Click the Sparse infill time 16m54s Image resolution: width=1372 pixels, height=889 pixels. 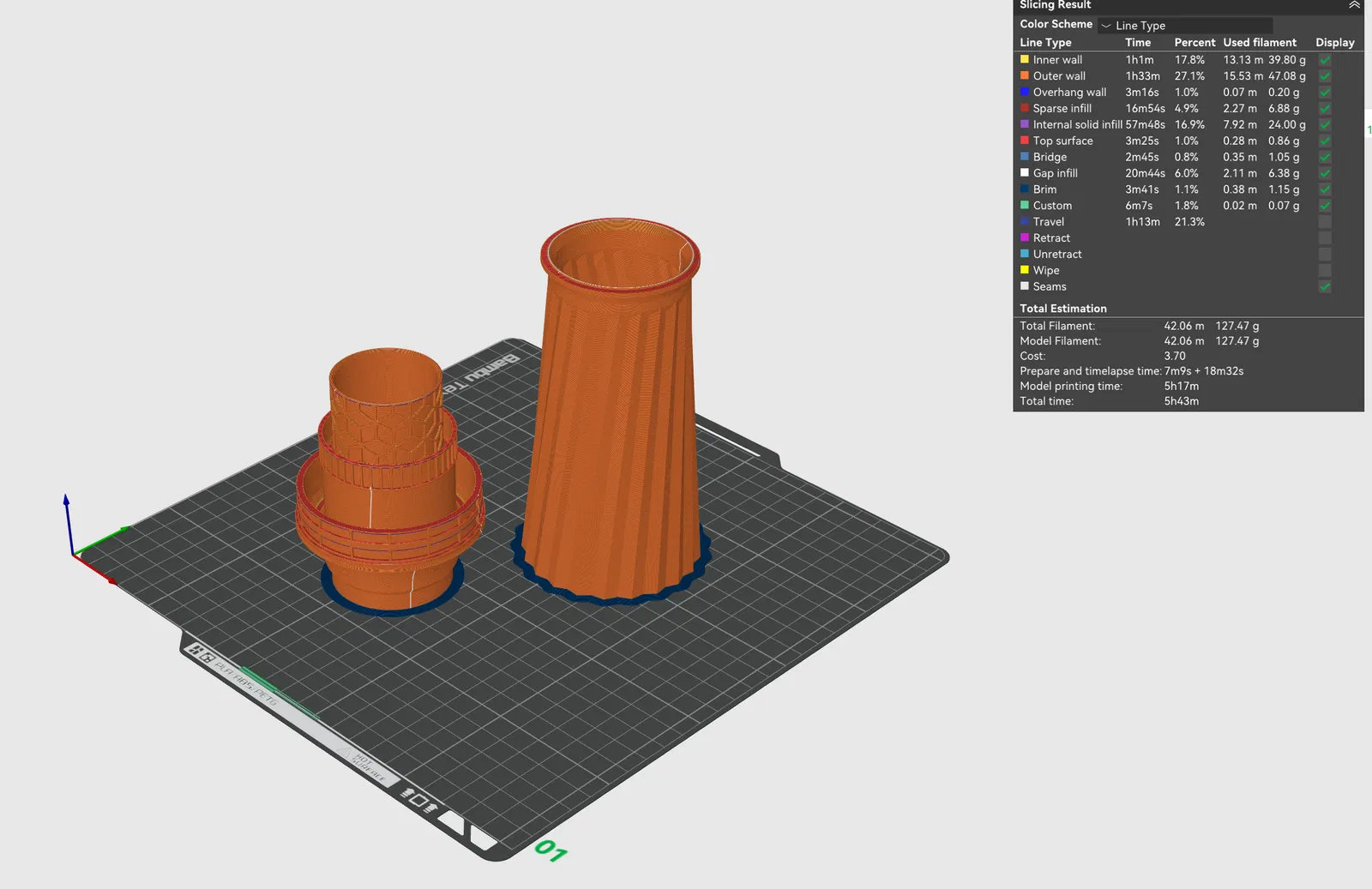click(x=1145, y=109)
